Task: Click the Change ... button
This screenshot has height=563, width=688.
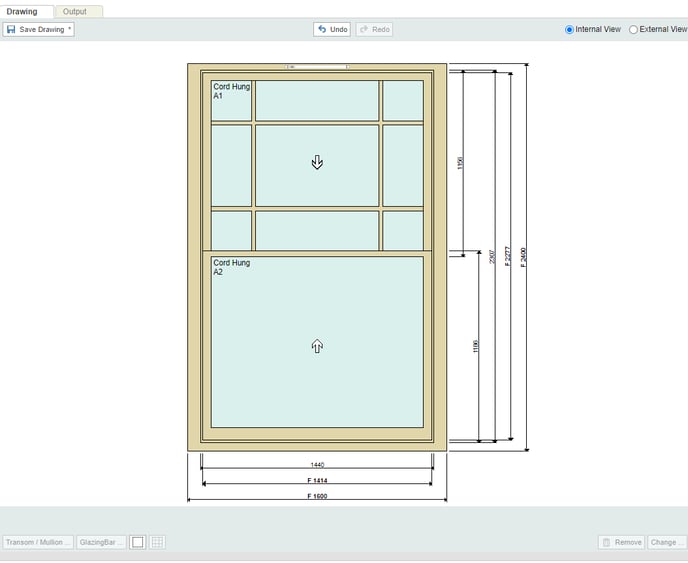Action: point(666,542)
